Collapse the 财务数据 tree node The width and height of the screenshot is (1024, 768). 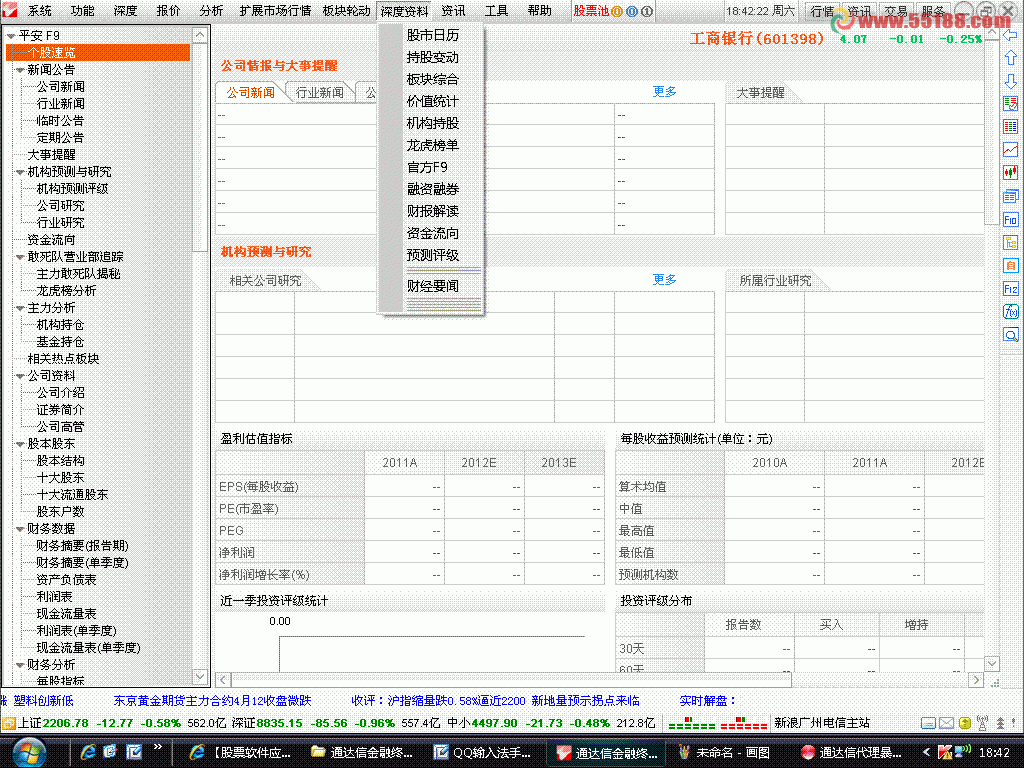pos(20,528)
